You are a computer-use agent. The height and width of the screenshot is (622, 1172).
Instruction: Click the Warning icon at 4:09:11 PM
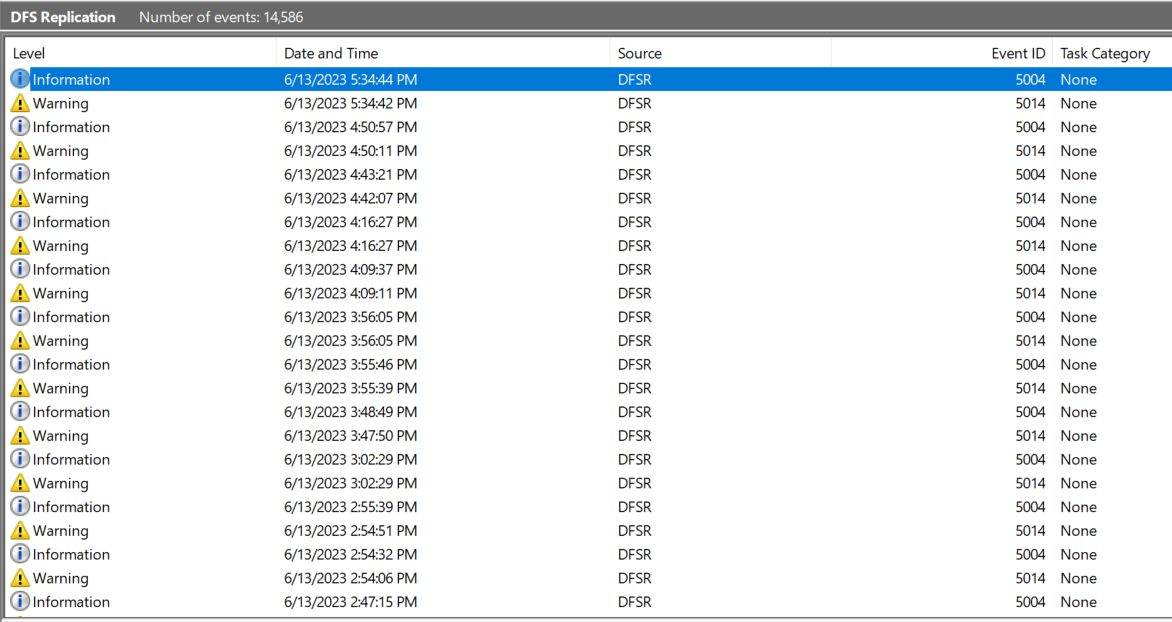pos(20,293)
